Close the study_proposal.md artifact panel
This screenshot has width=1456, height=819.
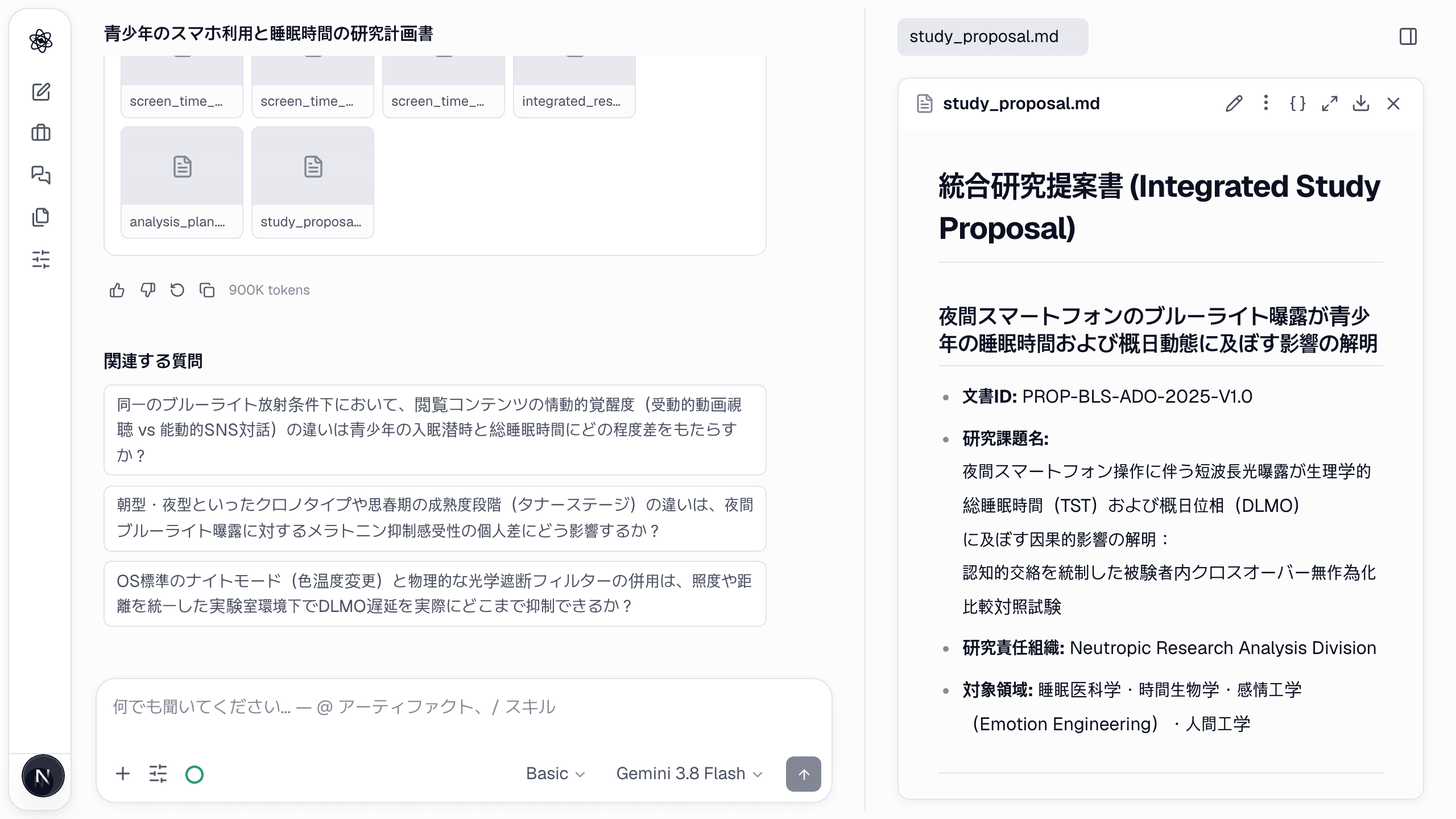[x=1393, y=104]
